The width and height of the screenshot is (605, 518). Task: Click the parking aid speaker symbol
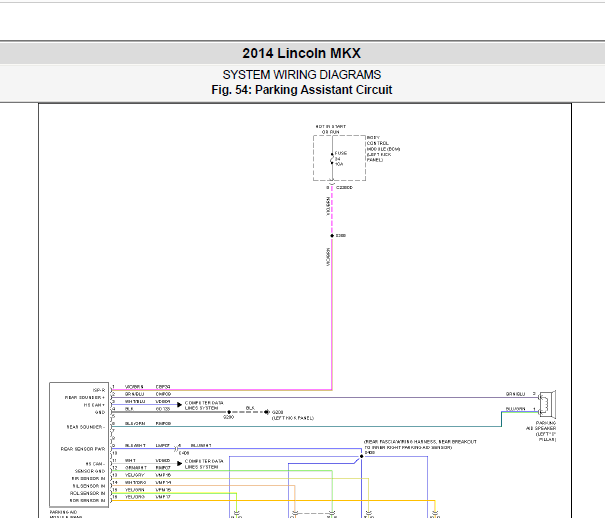(547, 404)
